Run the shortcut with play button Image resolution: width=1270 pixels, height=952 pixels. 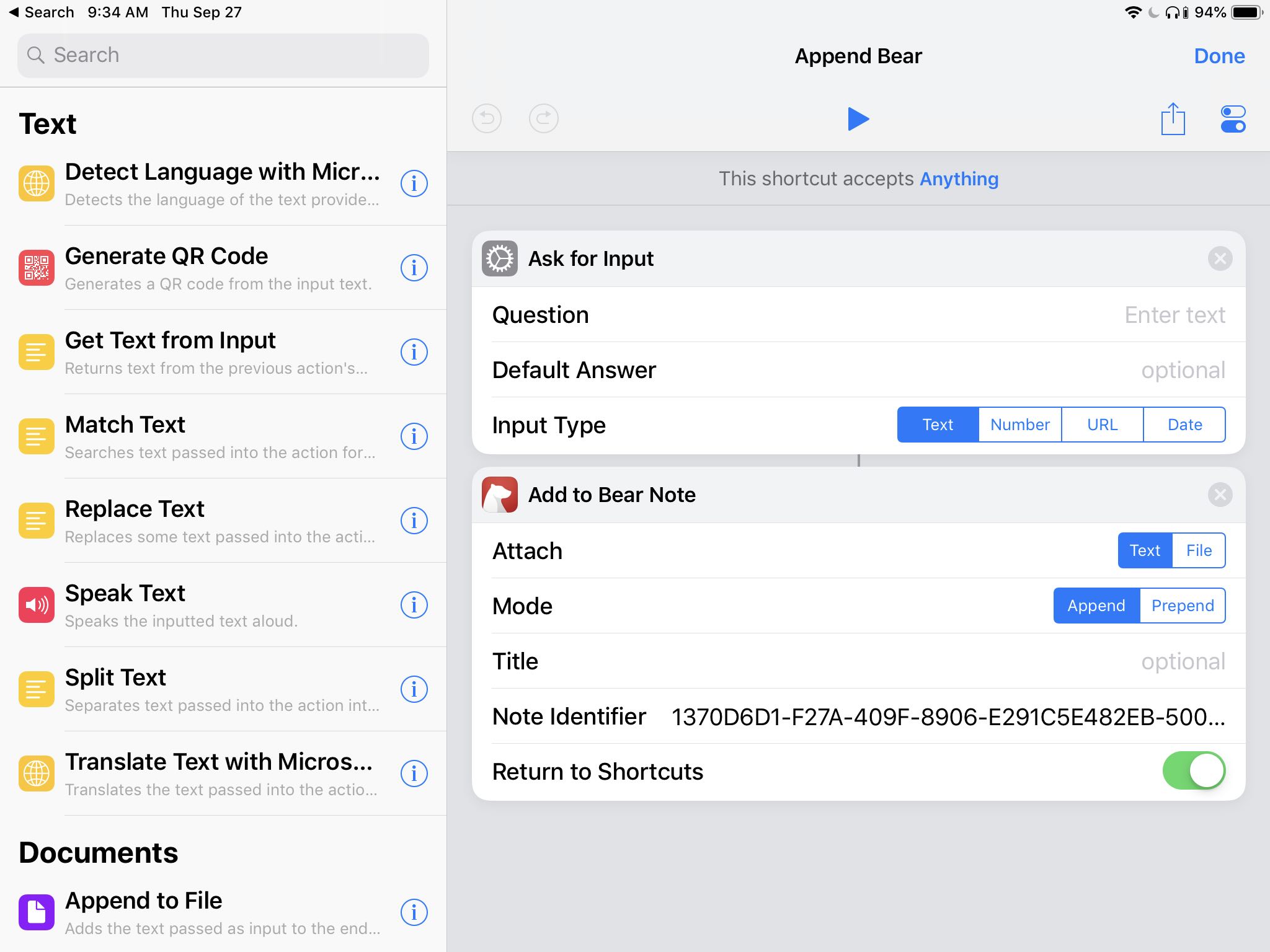[x=858, y=119]
